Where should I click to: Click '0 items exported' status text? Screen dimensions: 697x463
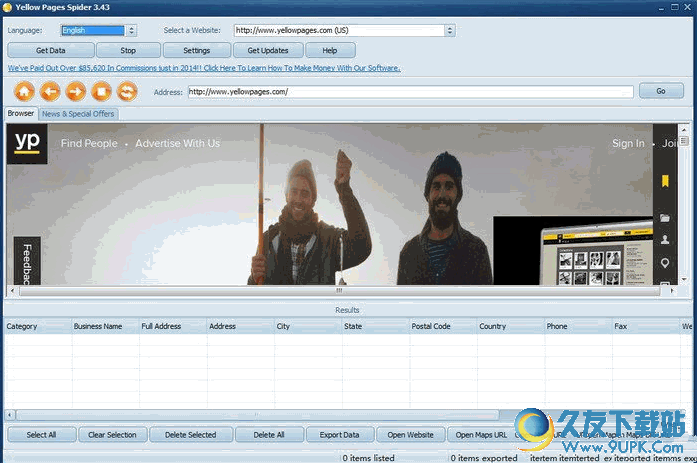click(x=484, y=458)
